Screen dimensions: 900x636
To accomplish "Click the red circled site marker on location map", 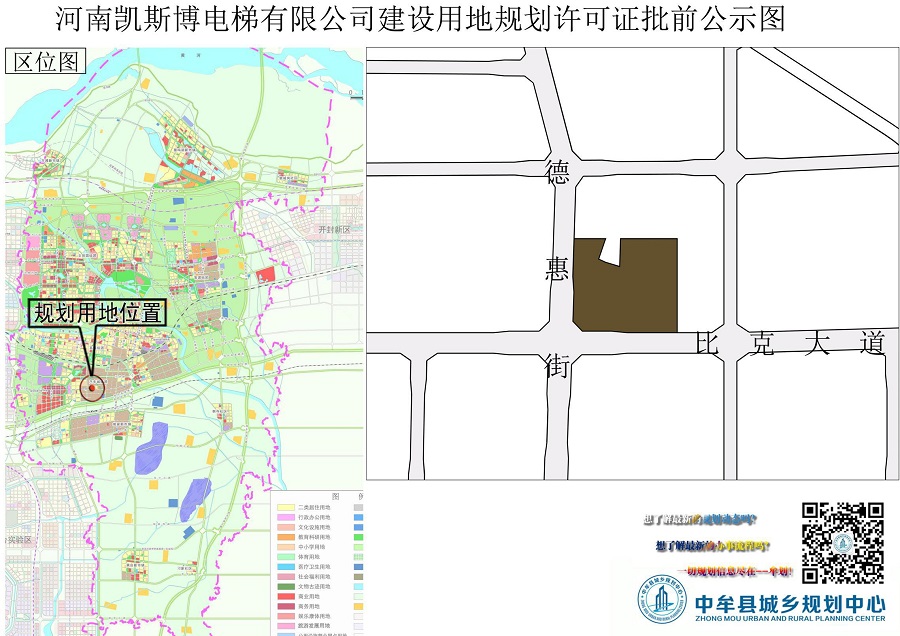I will point(91,387).
